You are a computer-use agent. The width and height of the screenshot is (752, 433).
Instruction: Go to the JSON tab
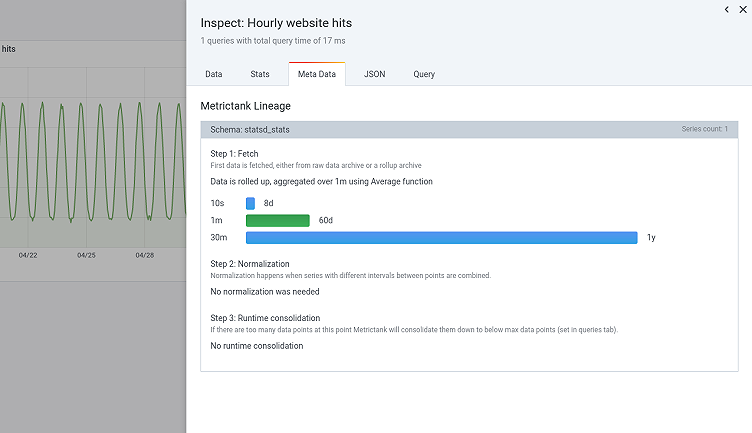click(x=375, y=74)
